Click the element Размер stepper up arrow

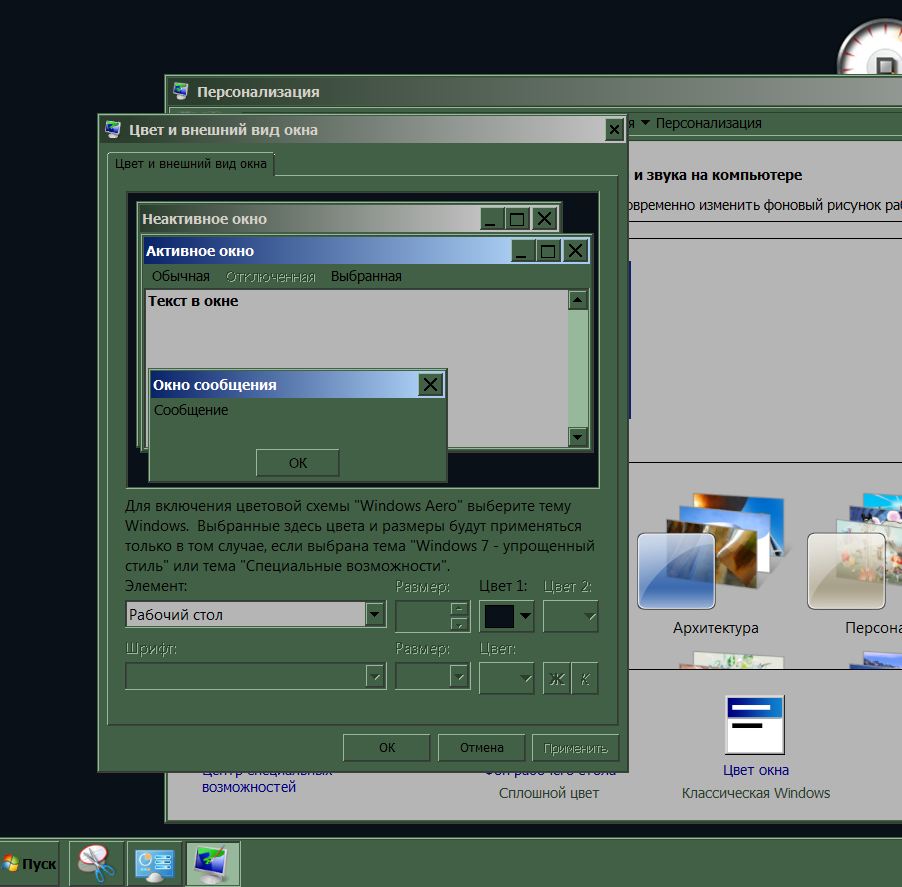[x=459, y=609]
